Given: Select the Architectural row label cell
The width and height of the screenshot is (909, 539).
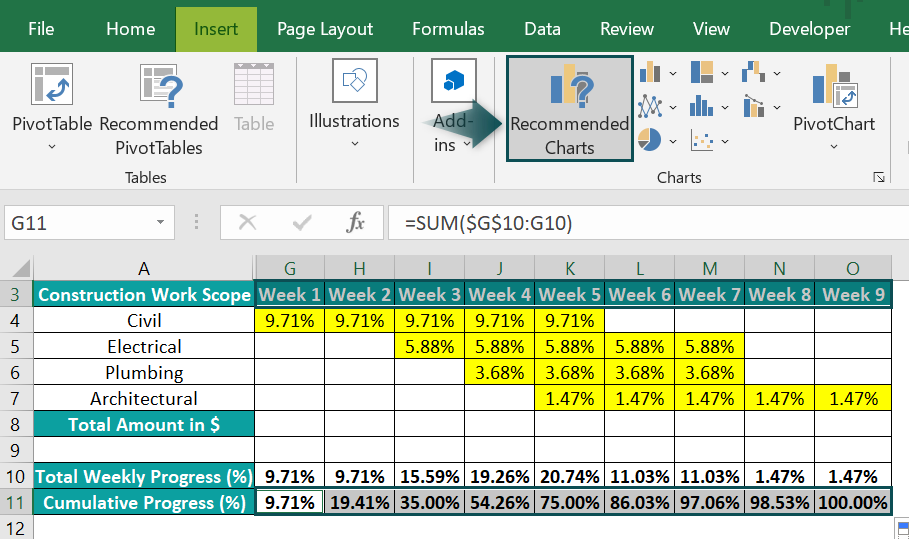Looking at the screenshot, I should point(144,399).
